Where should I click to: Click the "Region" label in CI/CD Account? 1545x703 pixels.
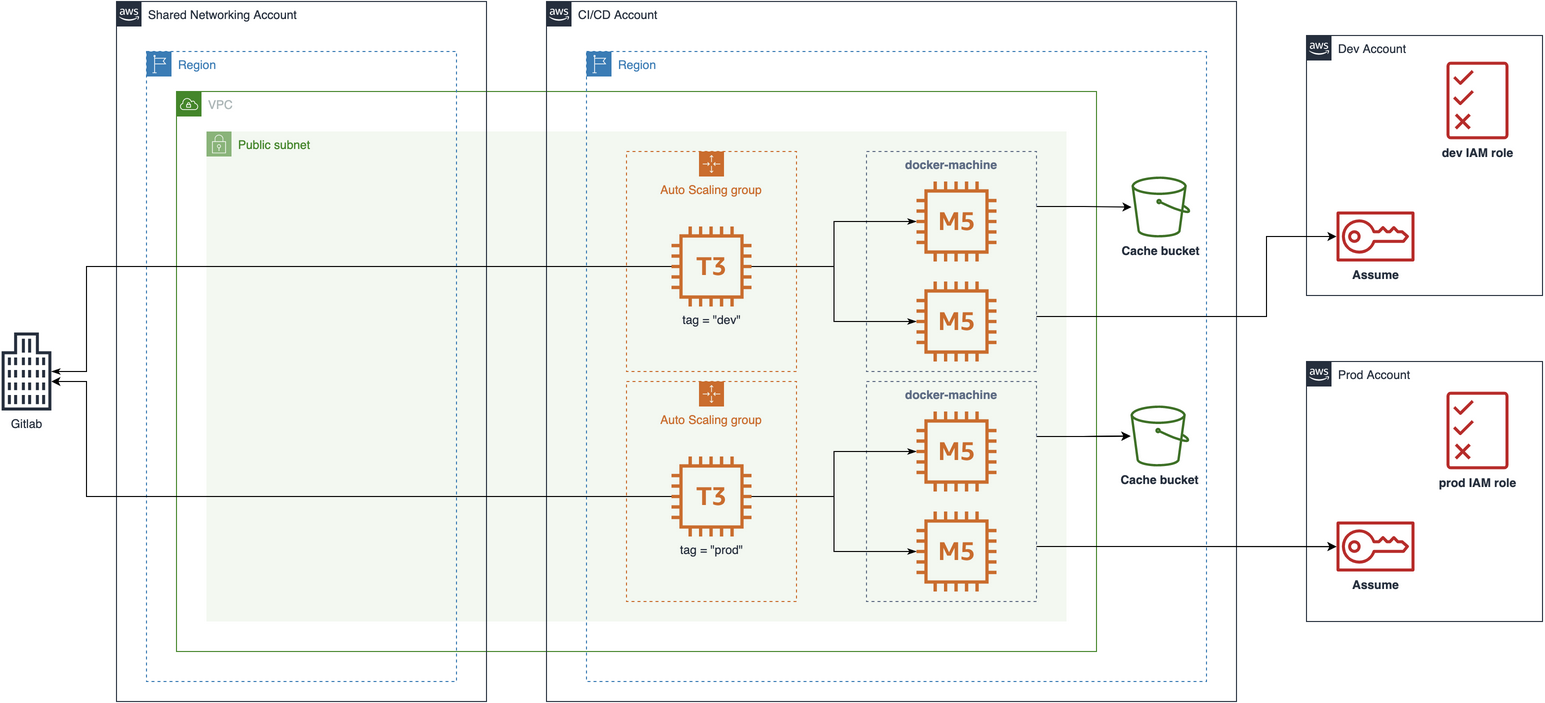pos(637,65)
